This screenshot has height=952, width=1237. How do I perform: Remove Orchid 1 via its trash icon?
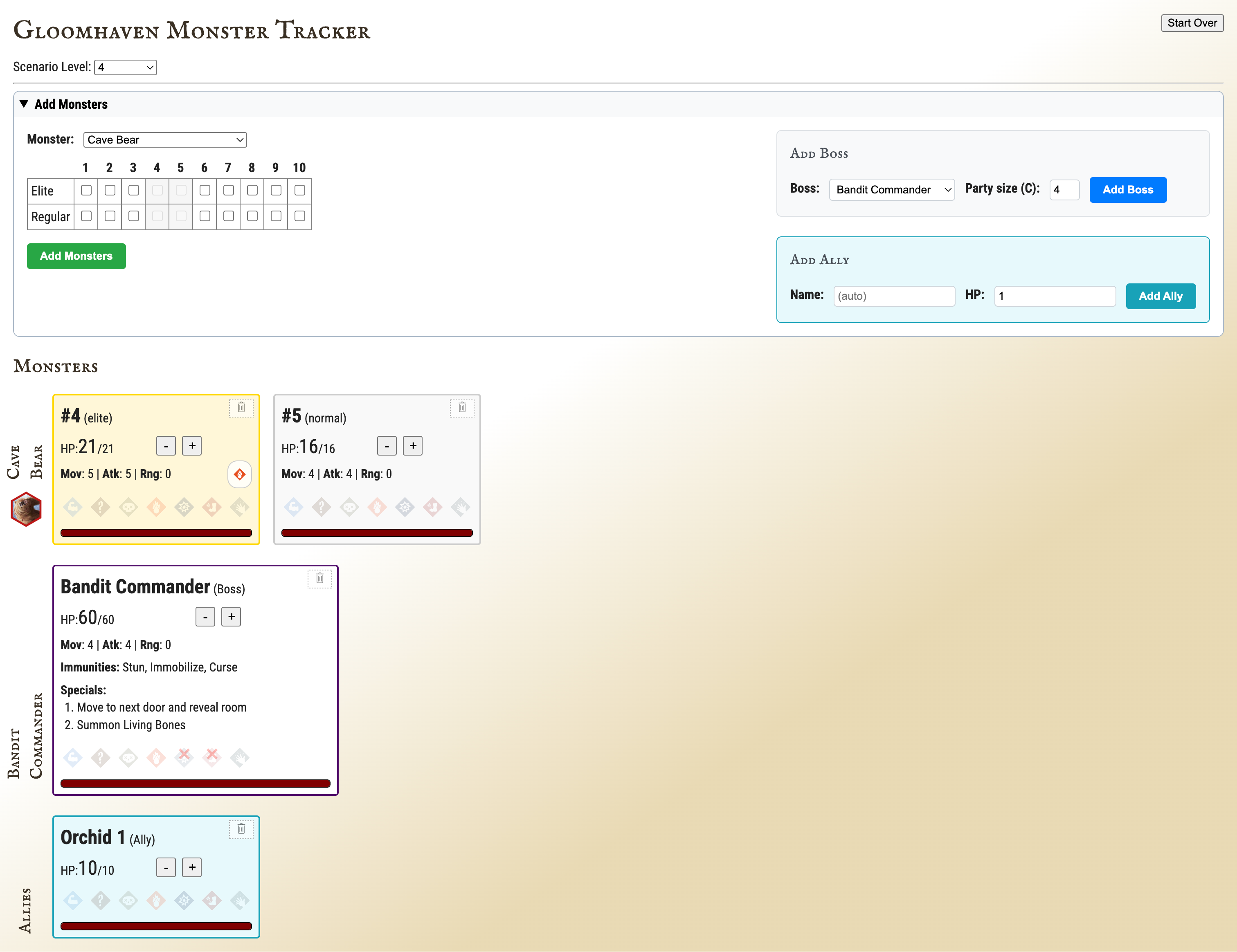click(x=241, y=829)
